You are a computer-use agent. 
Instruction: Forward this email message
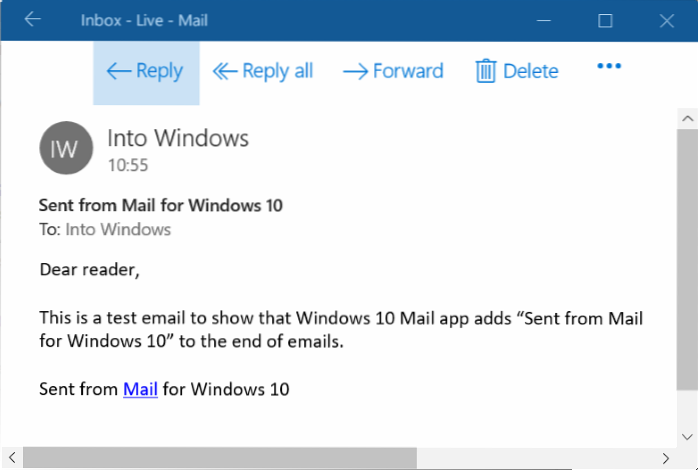393,71
